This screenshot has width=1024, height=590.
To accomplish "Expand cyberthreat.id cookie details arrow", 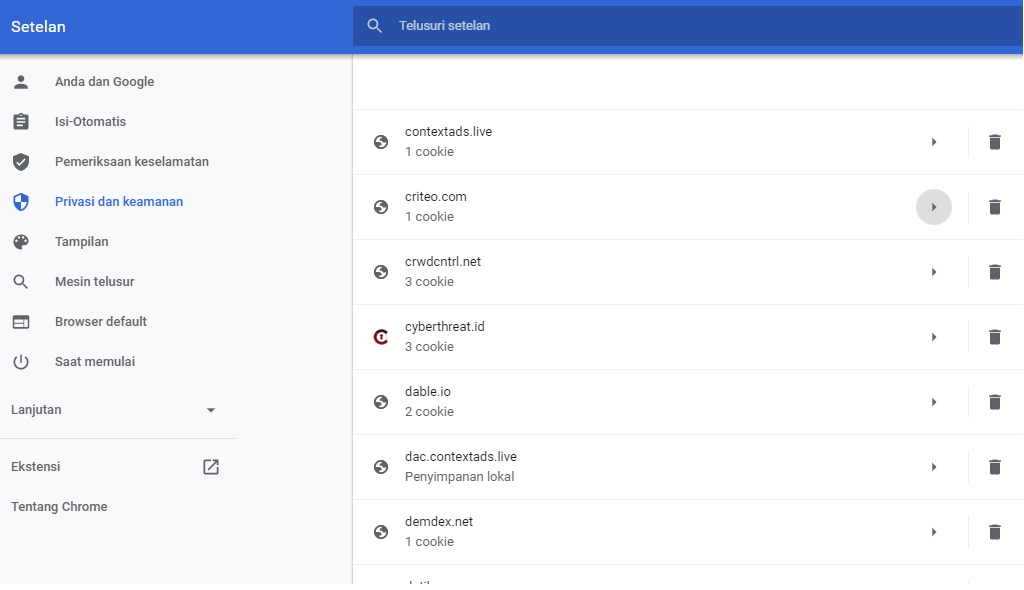I will click(x=934, y=337).
